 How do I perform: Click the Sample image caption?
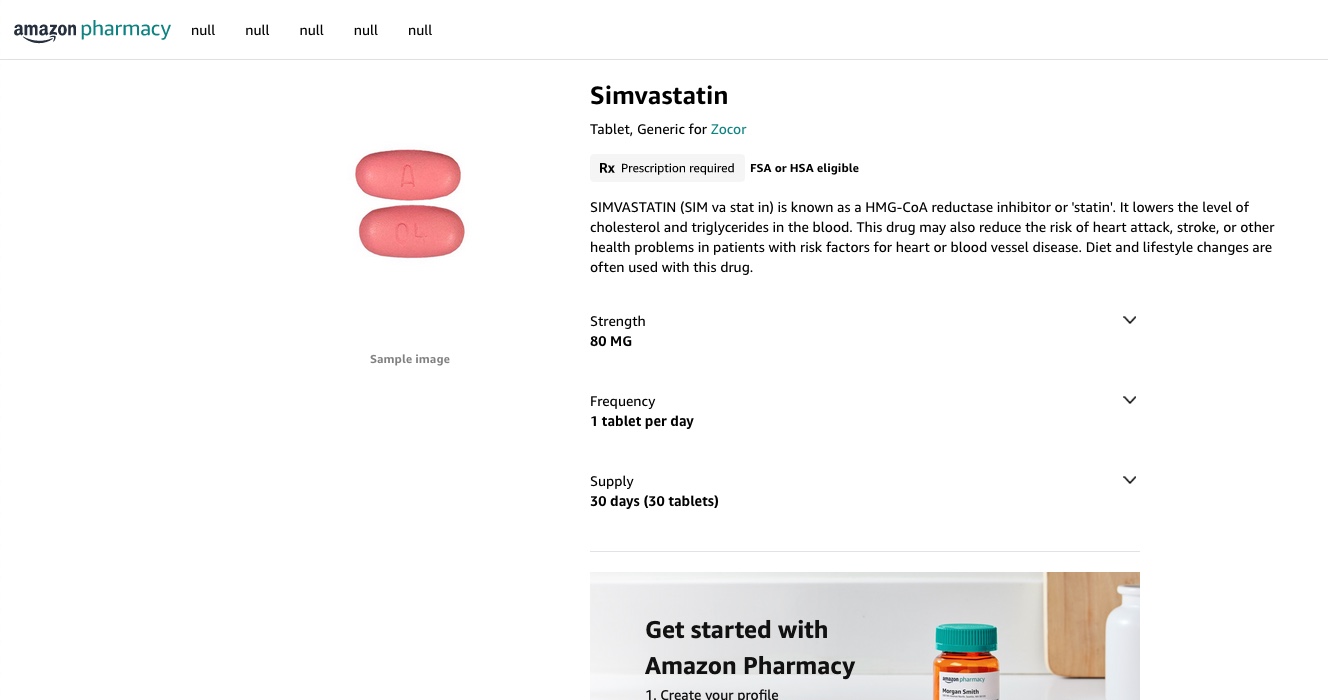point(410,359)
